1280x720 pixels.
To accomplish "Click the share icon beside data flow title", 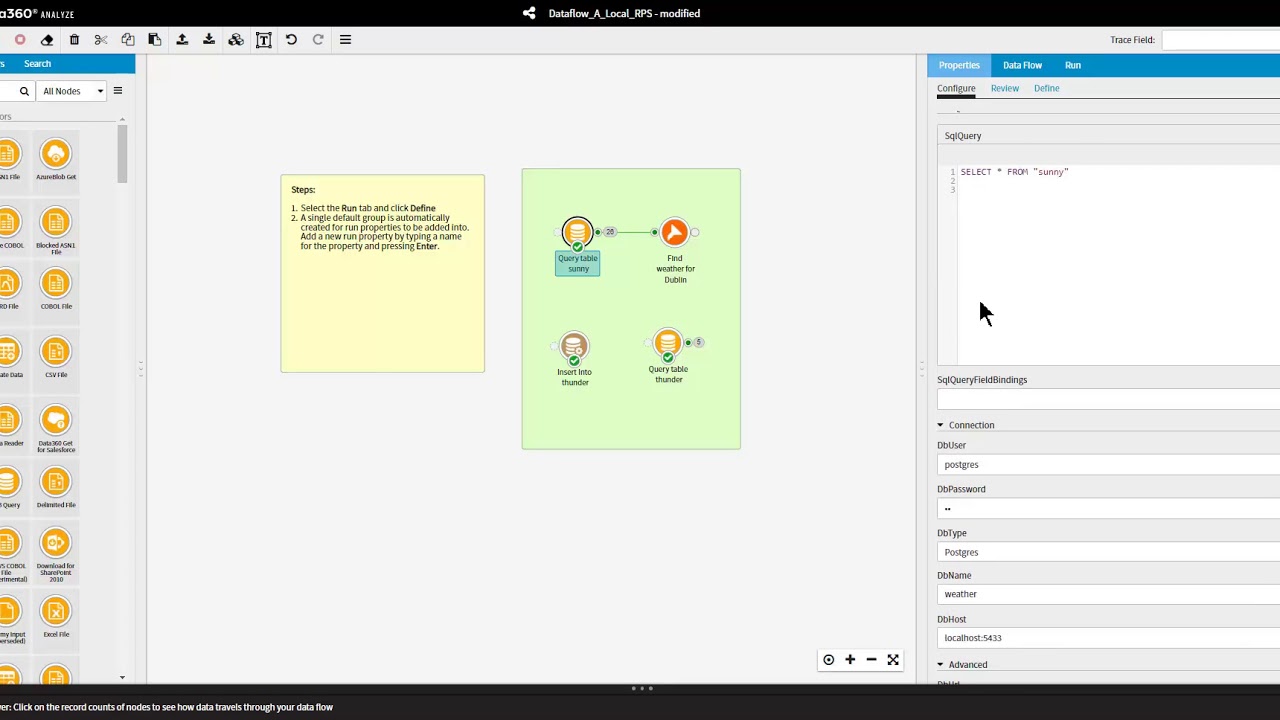I will pyautogui.click(x=529, y=13).
